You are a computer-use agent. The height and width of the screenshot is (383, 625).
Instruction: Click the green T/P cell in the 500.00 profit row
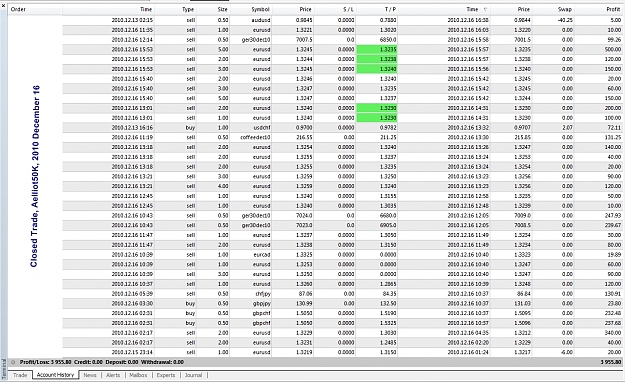point(377,49)
